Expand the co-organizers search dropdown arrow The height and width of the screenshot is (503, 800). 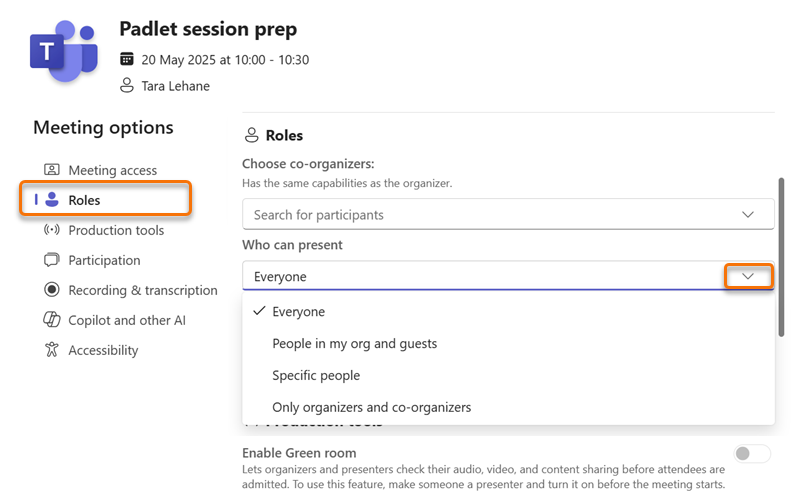(x=748, y=214)
